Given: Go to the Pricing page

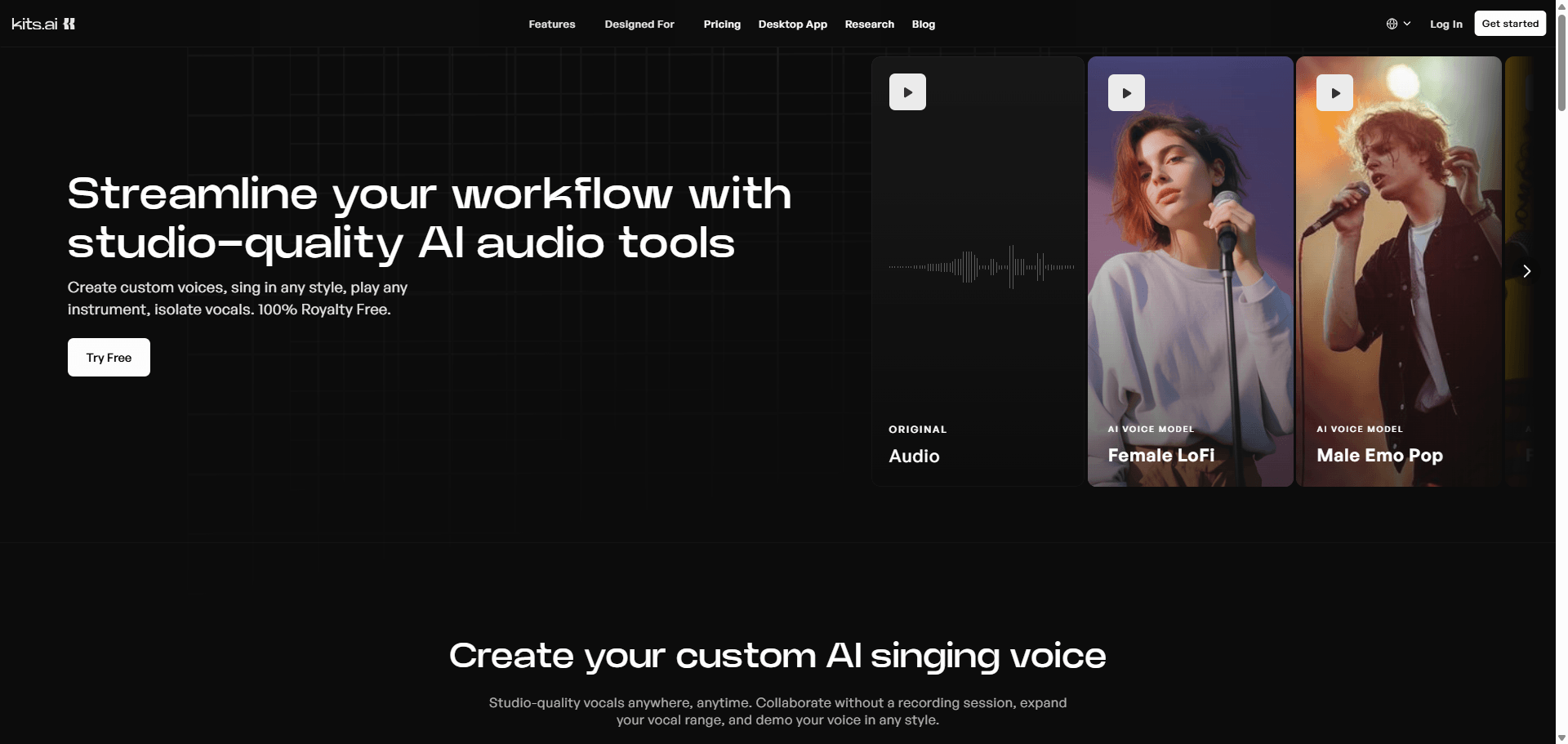Looking at the screenshot, I should coord(722,25).
